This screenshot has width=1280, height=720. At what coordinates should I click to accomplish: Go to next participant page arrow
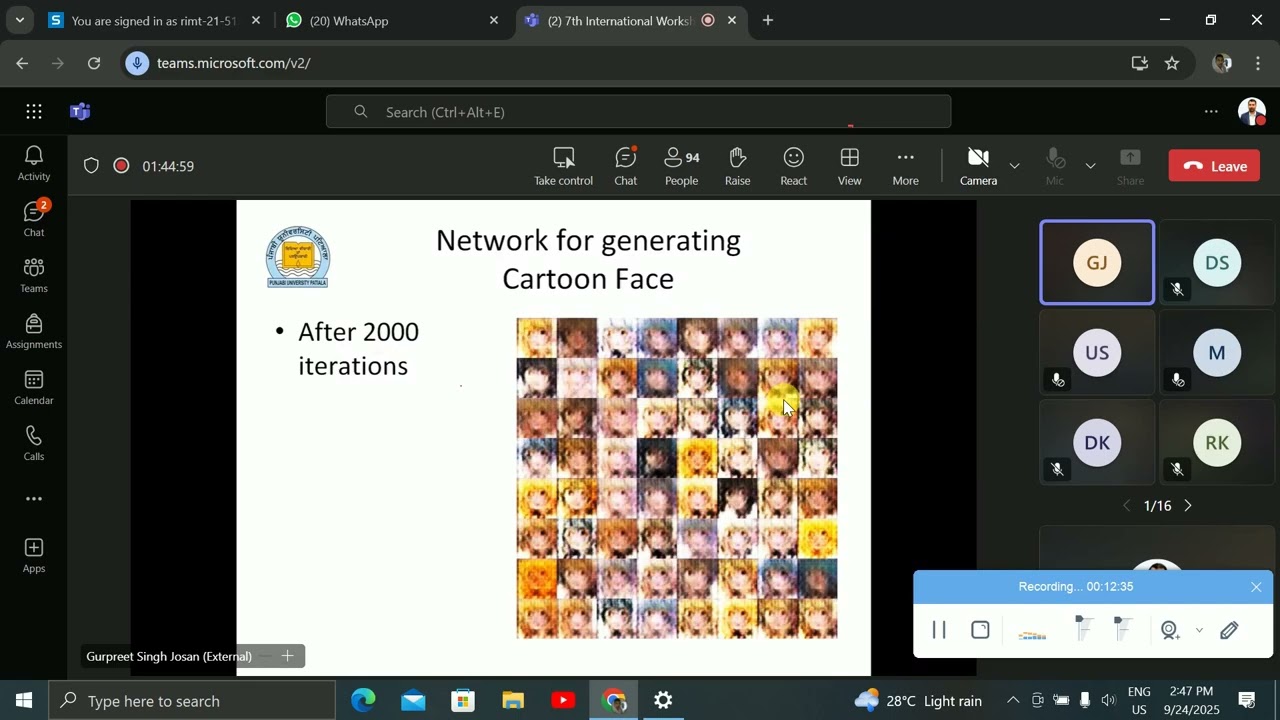pyautogui.click(x=1188, y=506)
